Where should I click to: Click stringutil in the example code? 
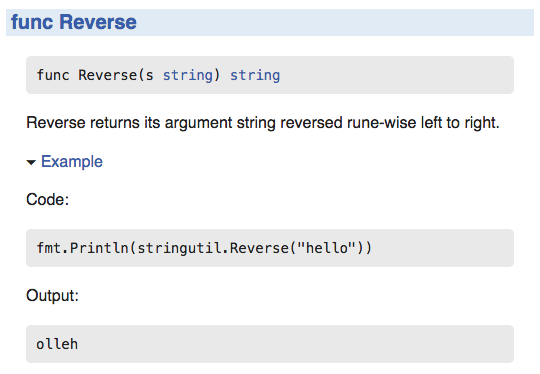tap(179, 248)
